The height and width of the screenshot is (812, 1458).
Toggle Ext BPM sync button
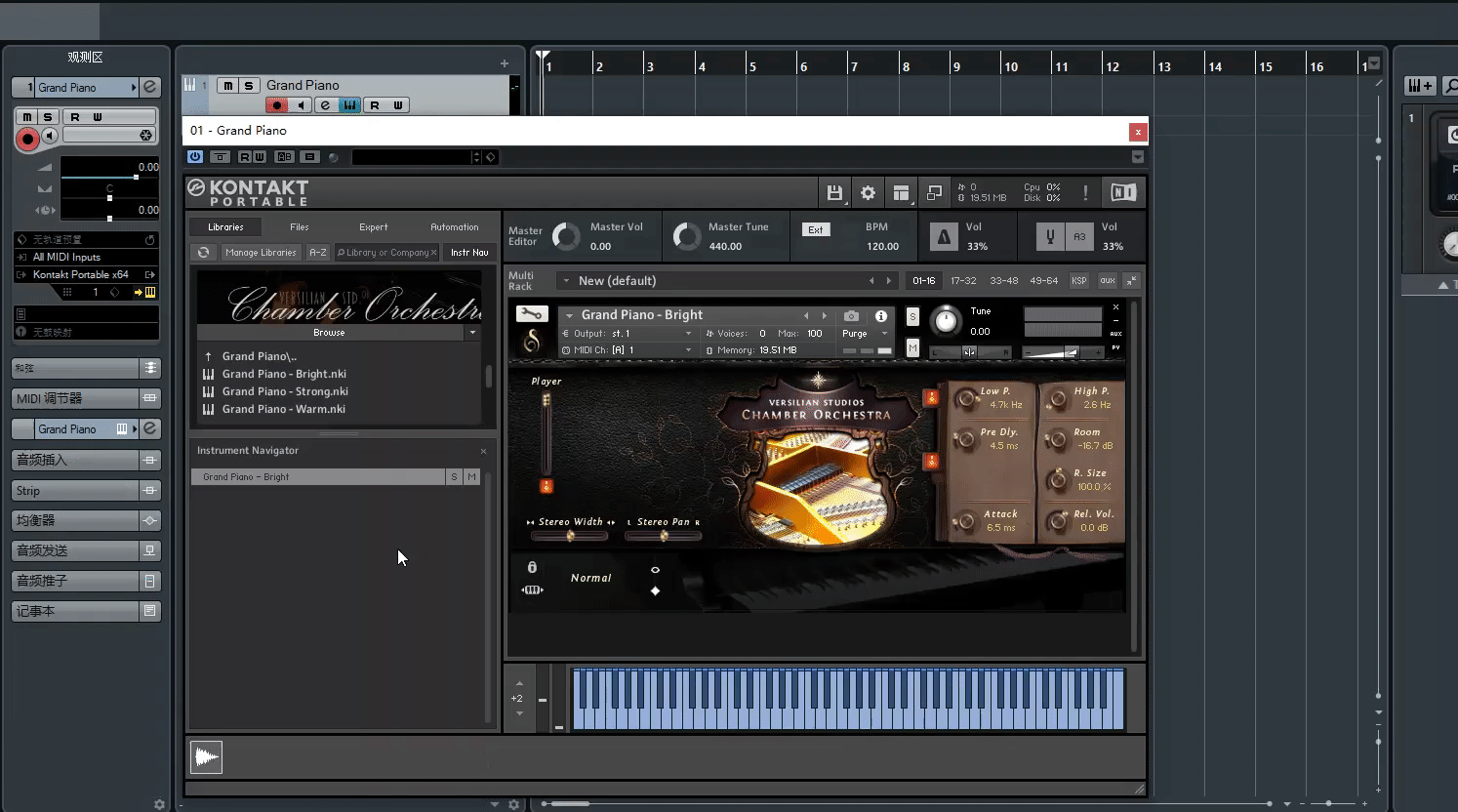pos(816,229)
